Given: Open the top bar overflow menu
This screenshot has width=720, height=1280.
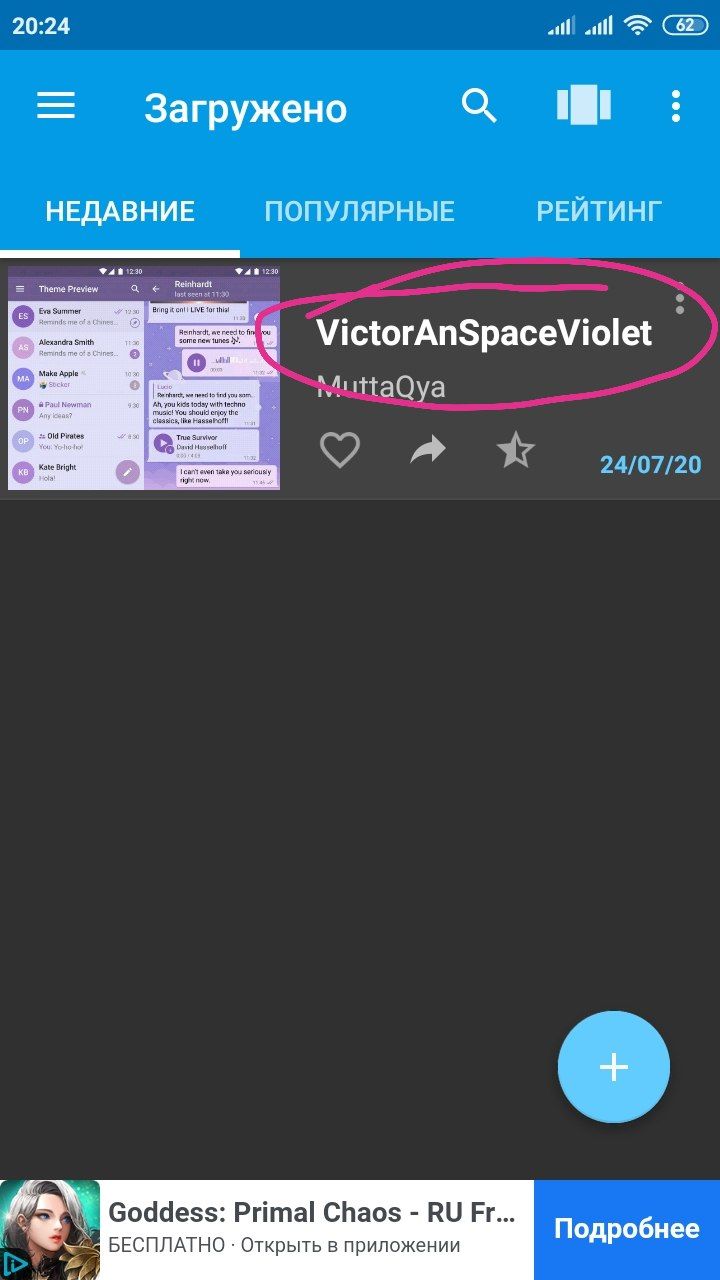Looking at the screenshot, I should [676, 106].
